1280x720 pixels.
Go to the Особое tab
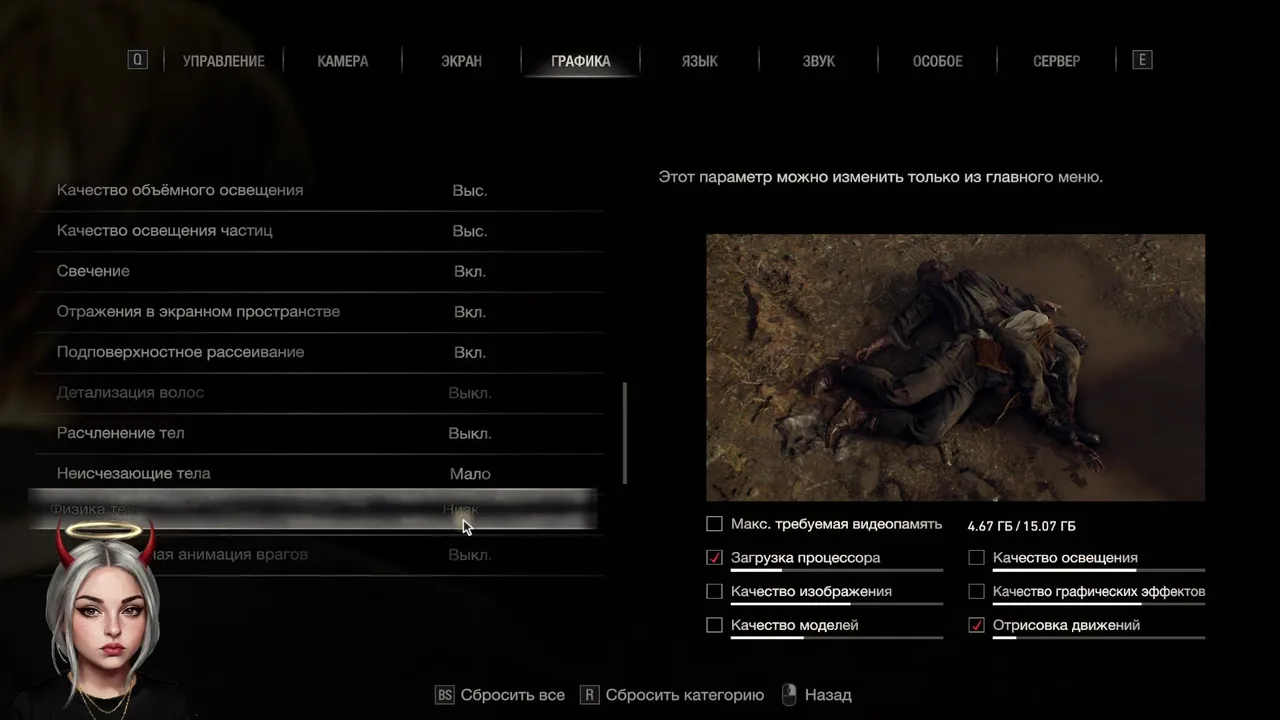[938, 61]
